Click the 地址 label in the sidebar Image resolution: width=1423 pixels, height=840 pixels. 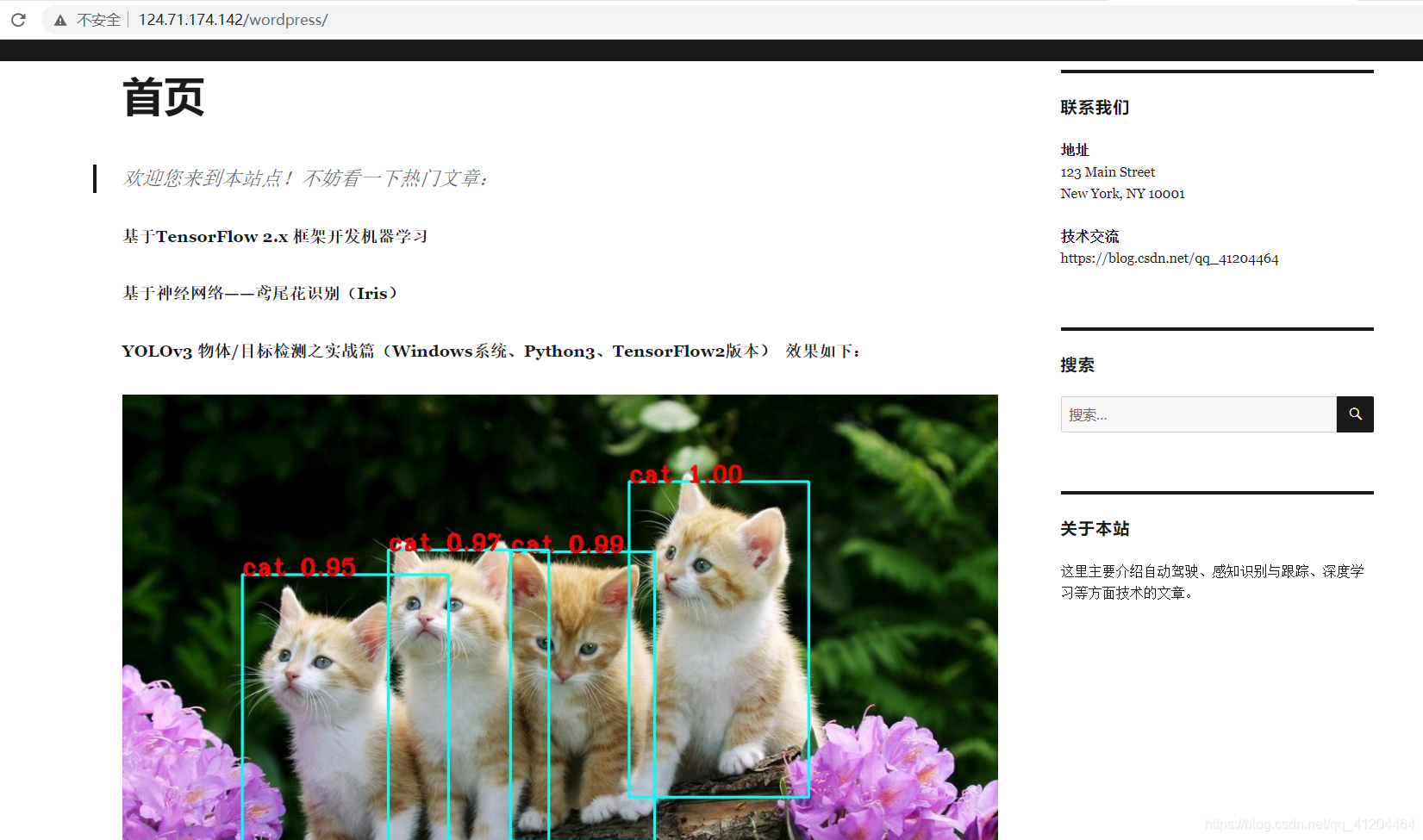pyautogui.click(x=1075, y=150)
